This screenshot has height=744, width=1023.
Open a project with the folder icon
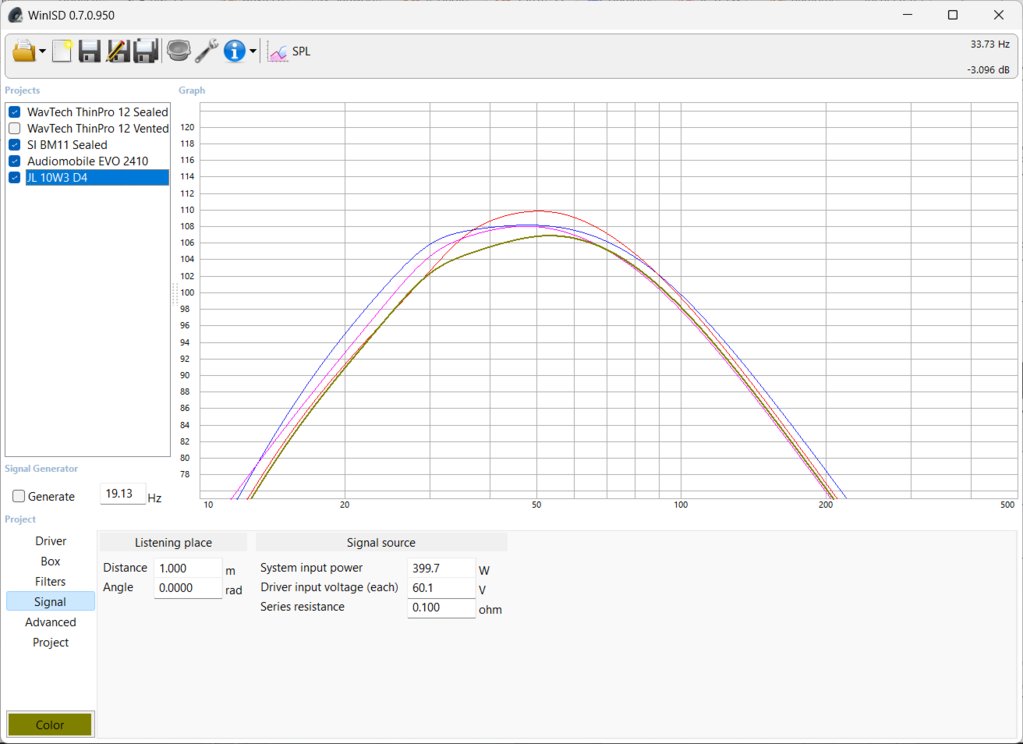[23, 51]
